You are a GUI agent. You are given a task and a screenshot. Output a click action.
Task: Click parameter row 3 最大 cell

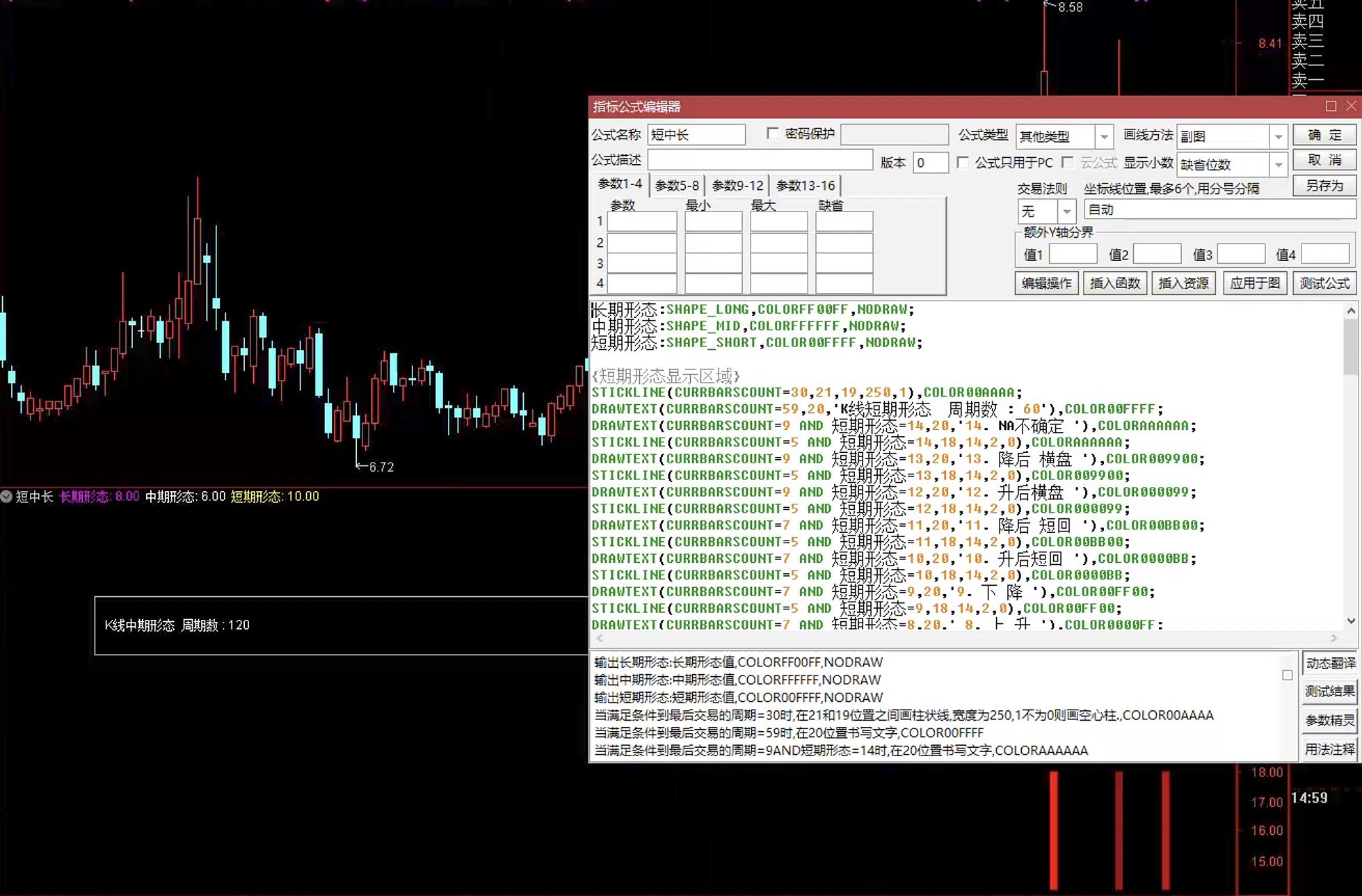(779, 263)
